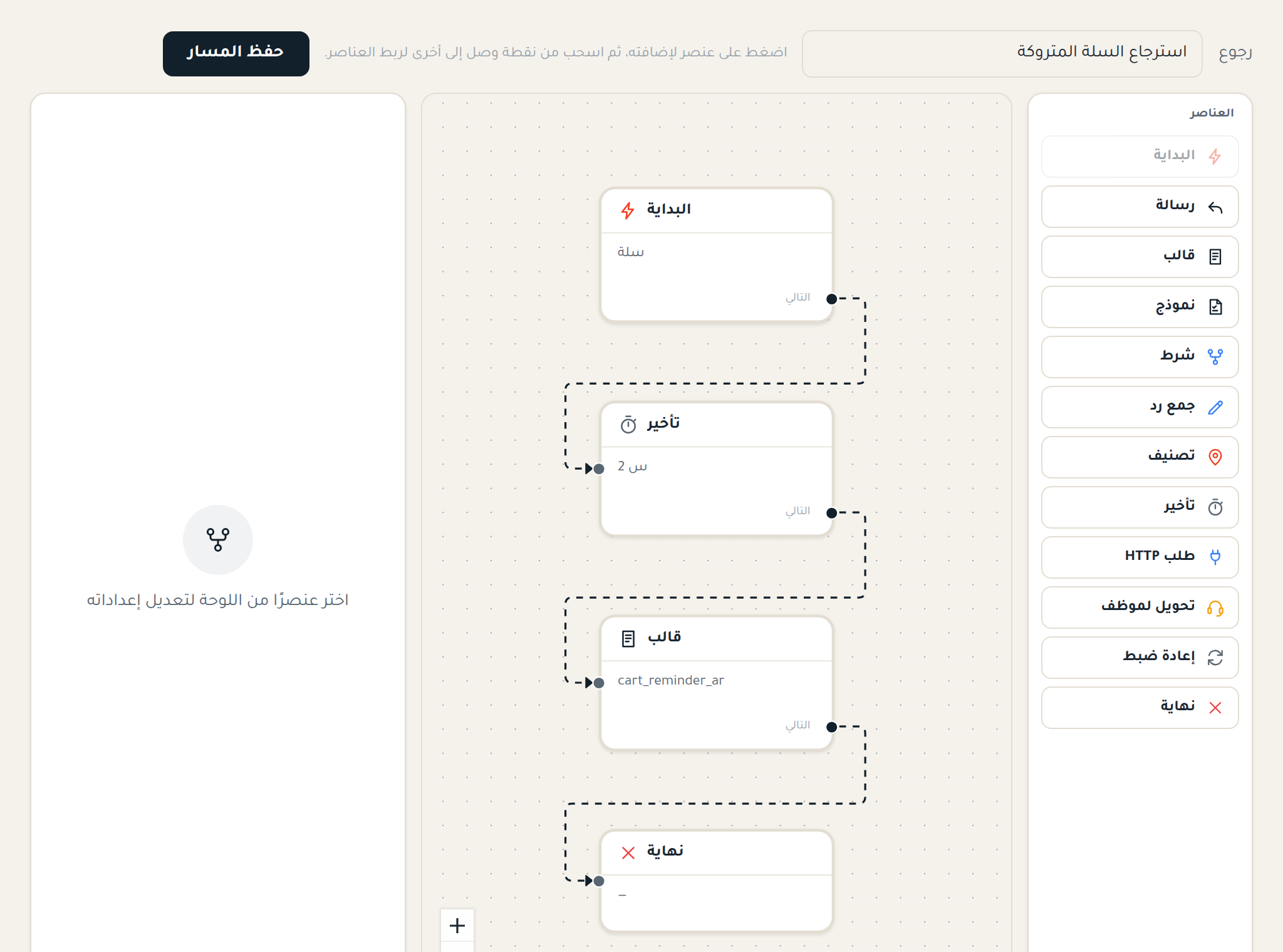Click the التالي label on قالب node

pos(798,725)
